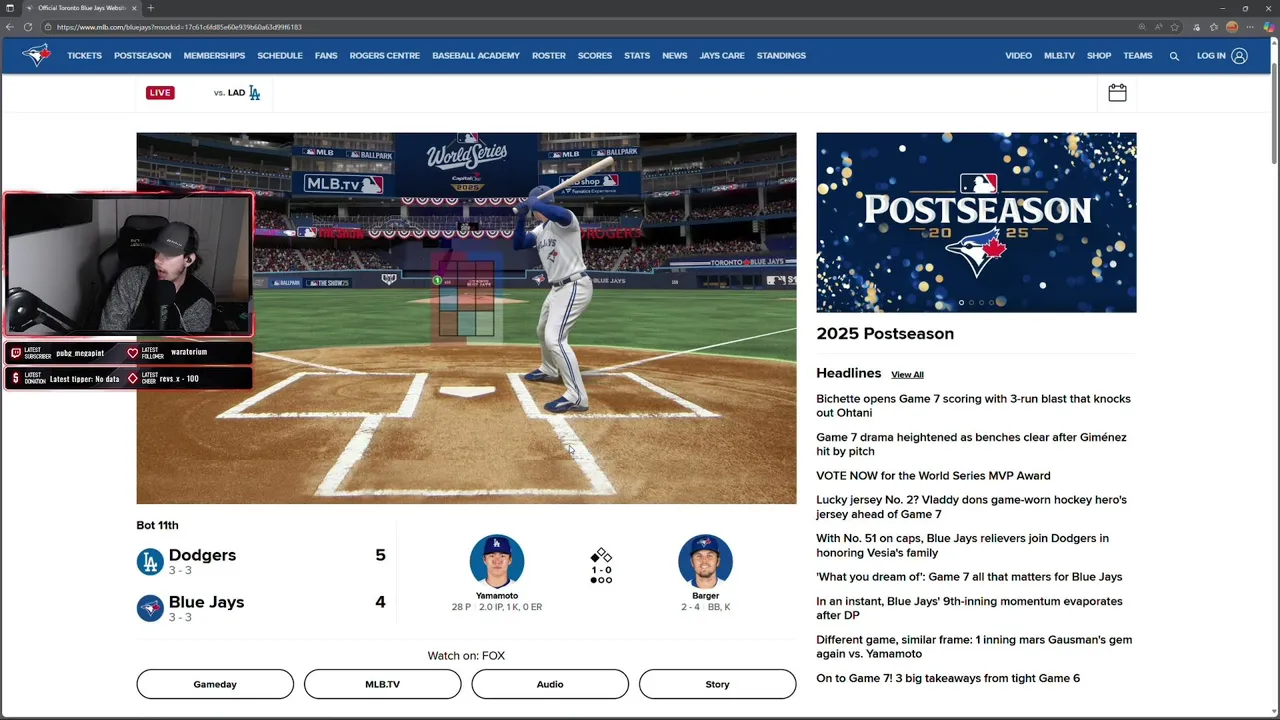The width and height of the screenshot is (1280, 720).
Task: Open browser settings and more menu
Action: tap(1250, 27)
